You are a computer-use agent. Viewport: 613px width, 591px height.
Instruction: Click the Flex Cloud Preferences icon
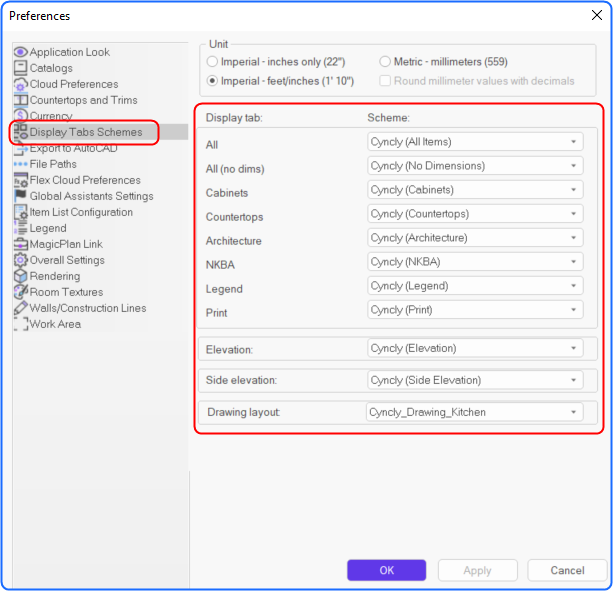click(21, 180)
